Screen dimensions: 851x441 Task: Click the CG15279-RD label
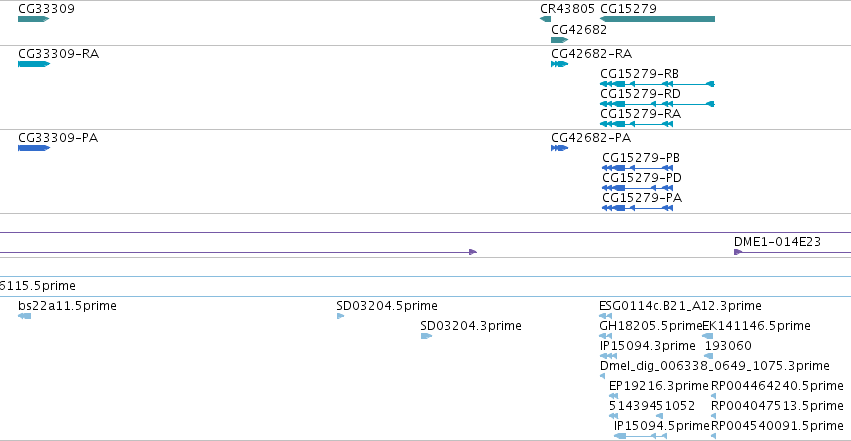click(640, 94)
